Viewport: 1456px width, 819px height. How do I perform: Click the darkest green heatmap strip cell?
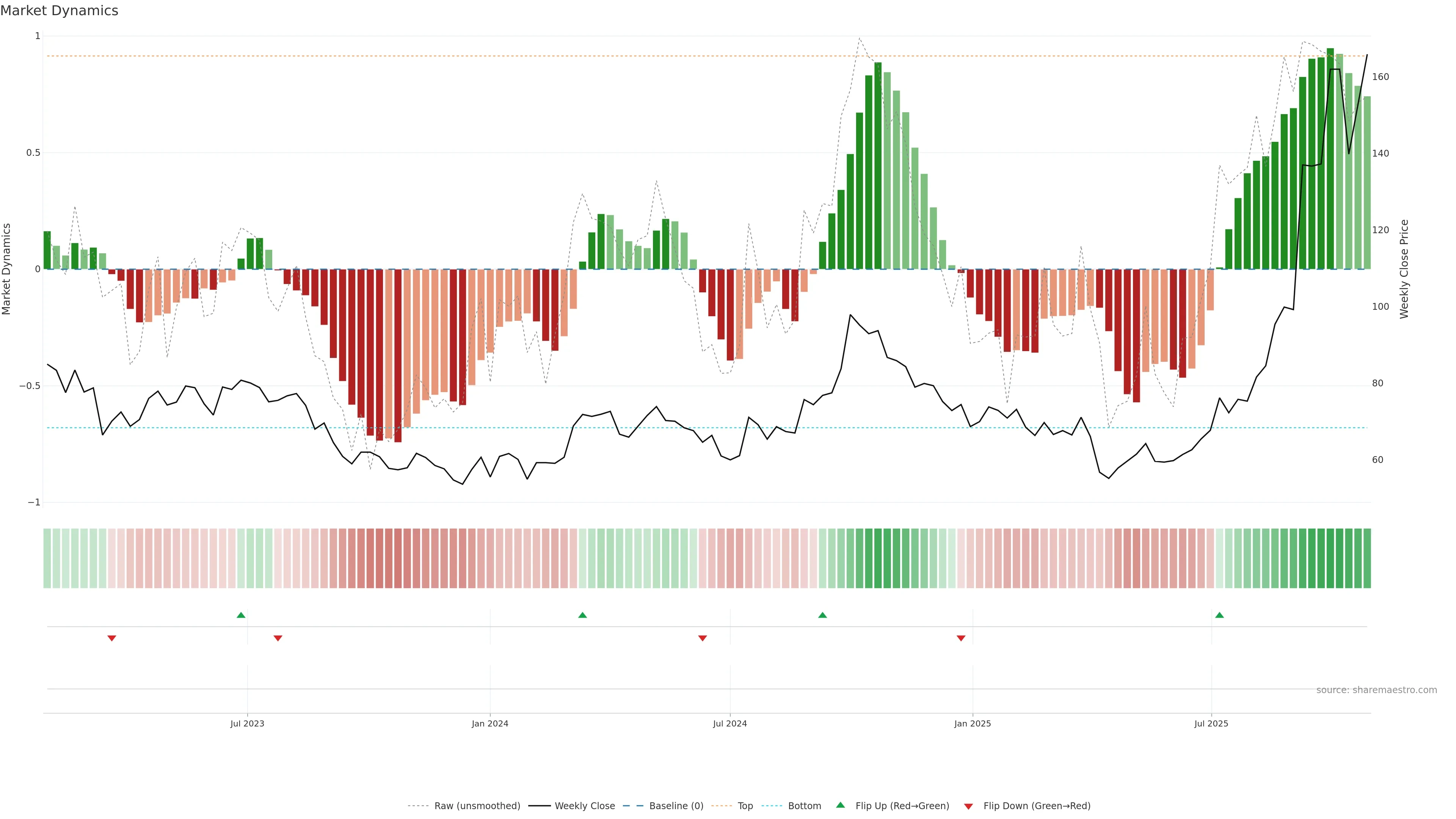(x=1330, y=559)
